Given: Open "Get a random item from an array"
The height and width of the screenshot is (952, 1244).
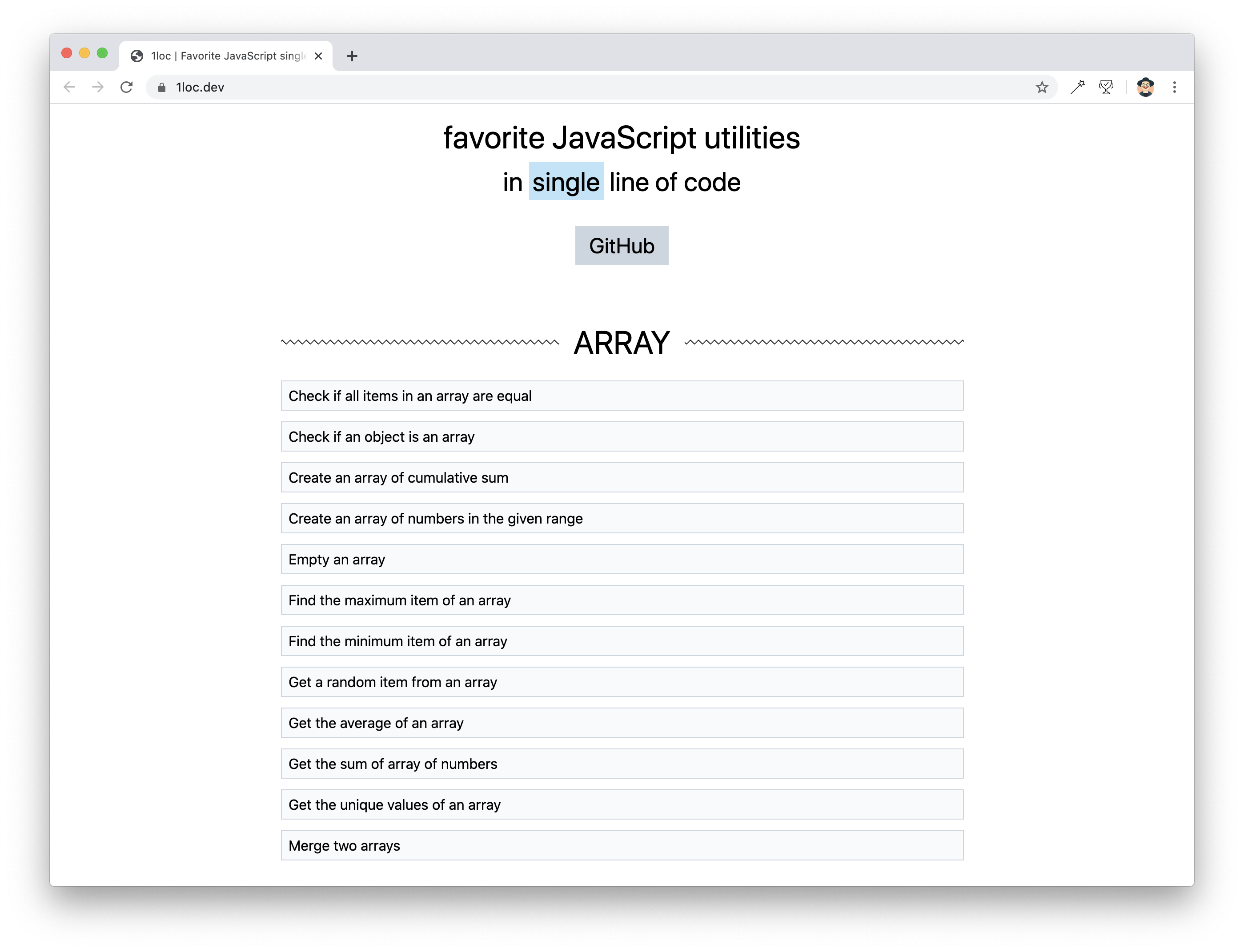Looking at the screenshot, I should pyautogui.click(x=622, y=682).
